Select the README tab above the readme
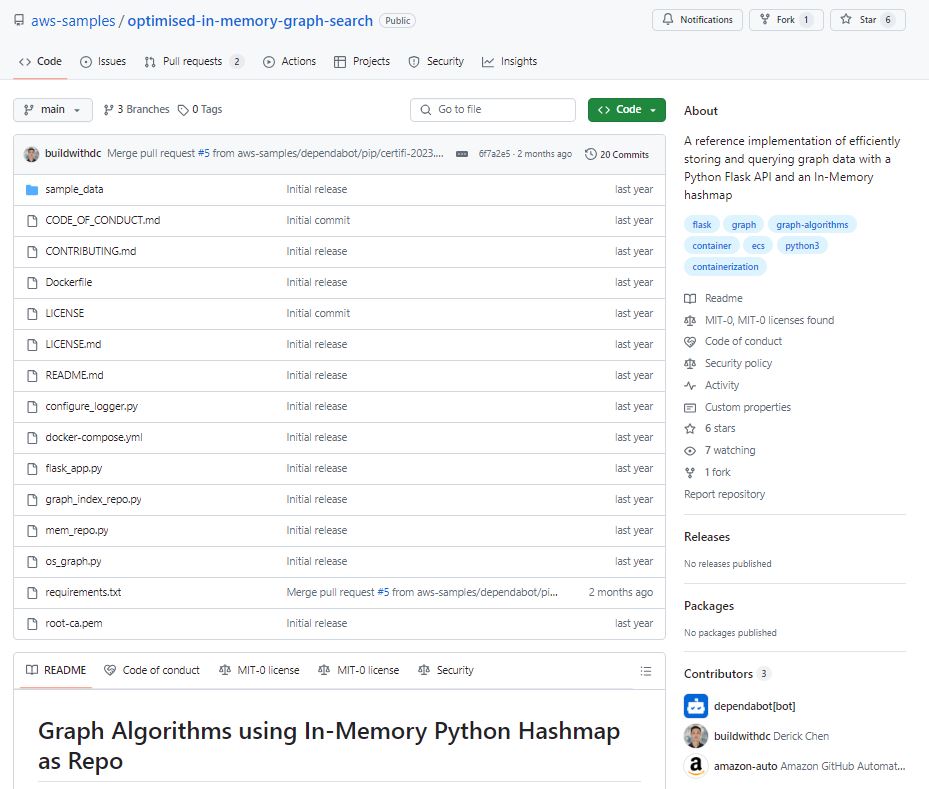The image size is (929, 789). coord(56,671)
